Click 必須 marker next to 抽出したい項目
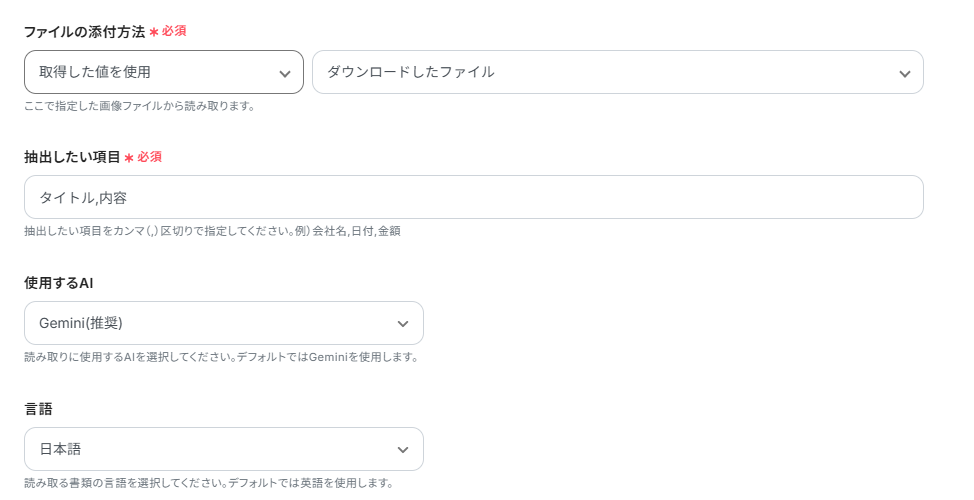Viewport: 974px width, 500px height. 149,157
